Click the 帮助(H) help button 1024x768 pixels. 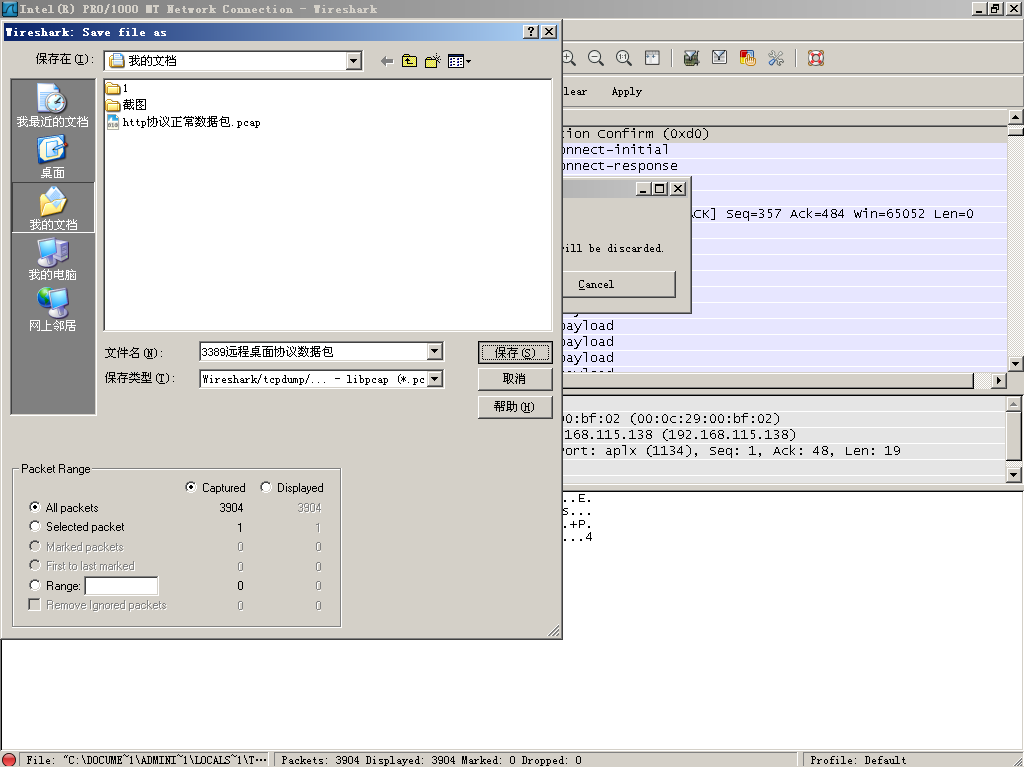coord(515,406)
